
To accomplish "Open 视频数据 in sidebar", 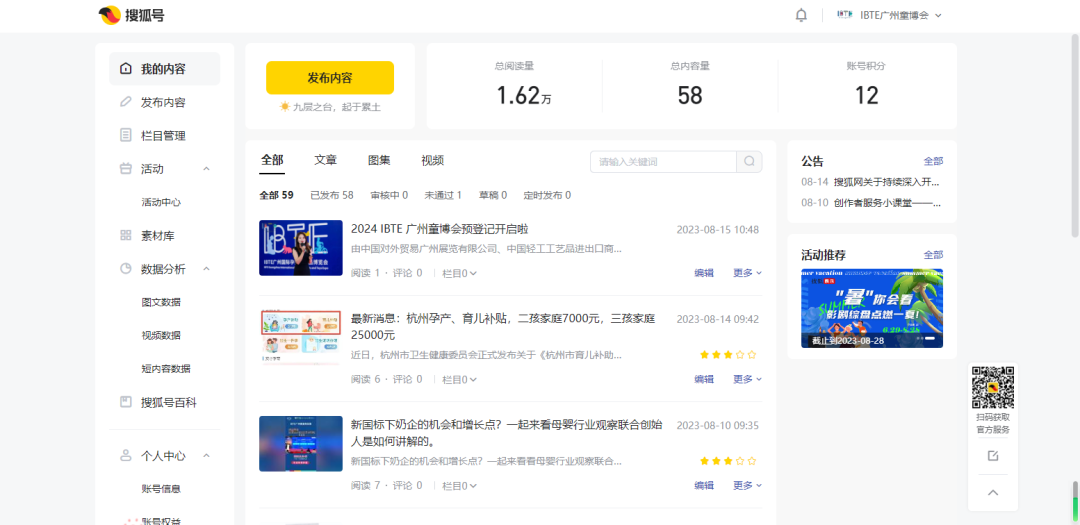I will coord(161,335).
